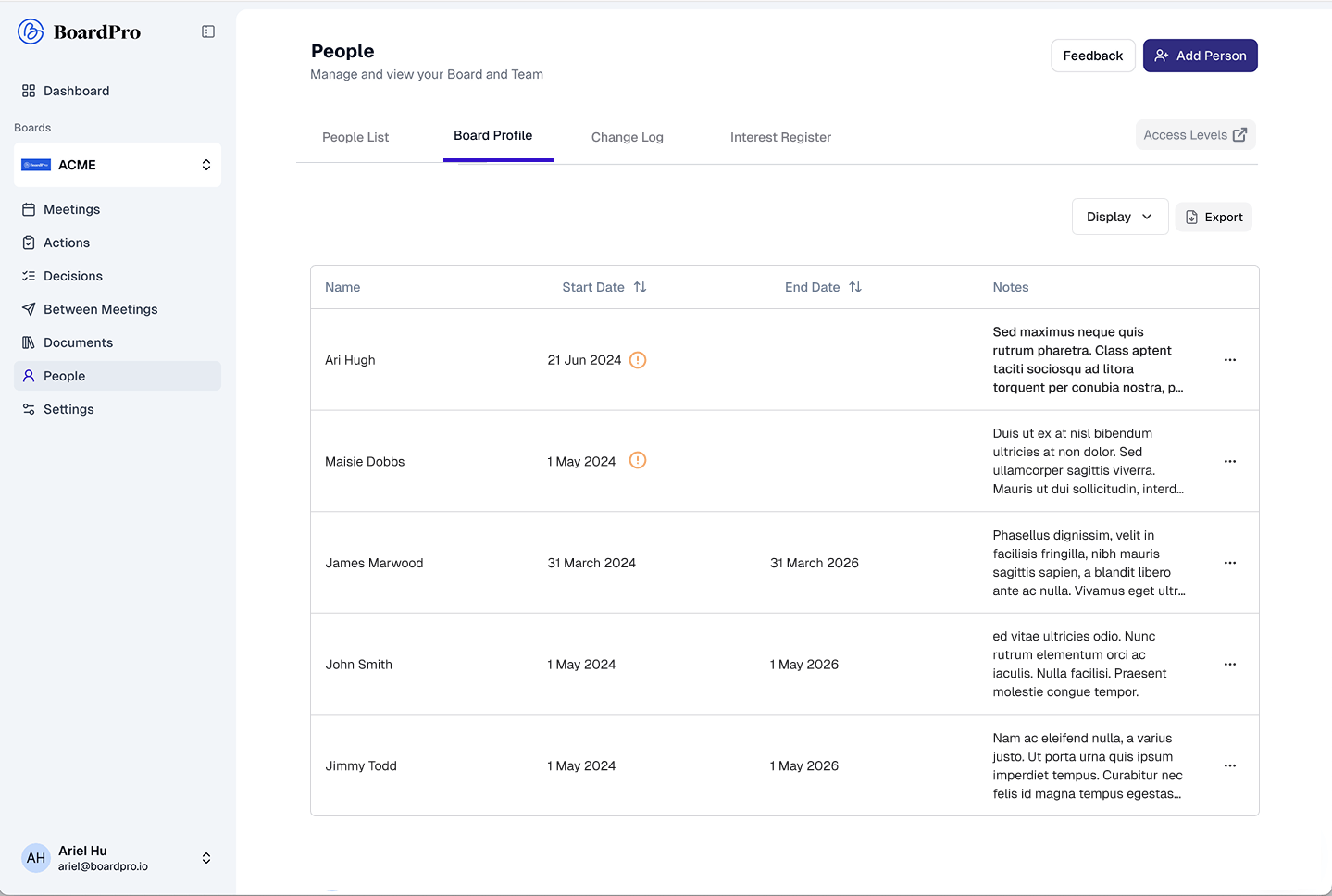
Task: Open the Interest Register tab
Action: point(780,137)
